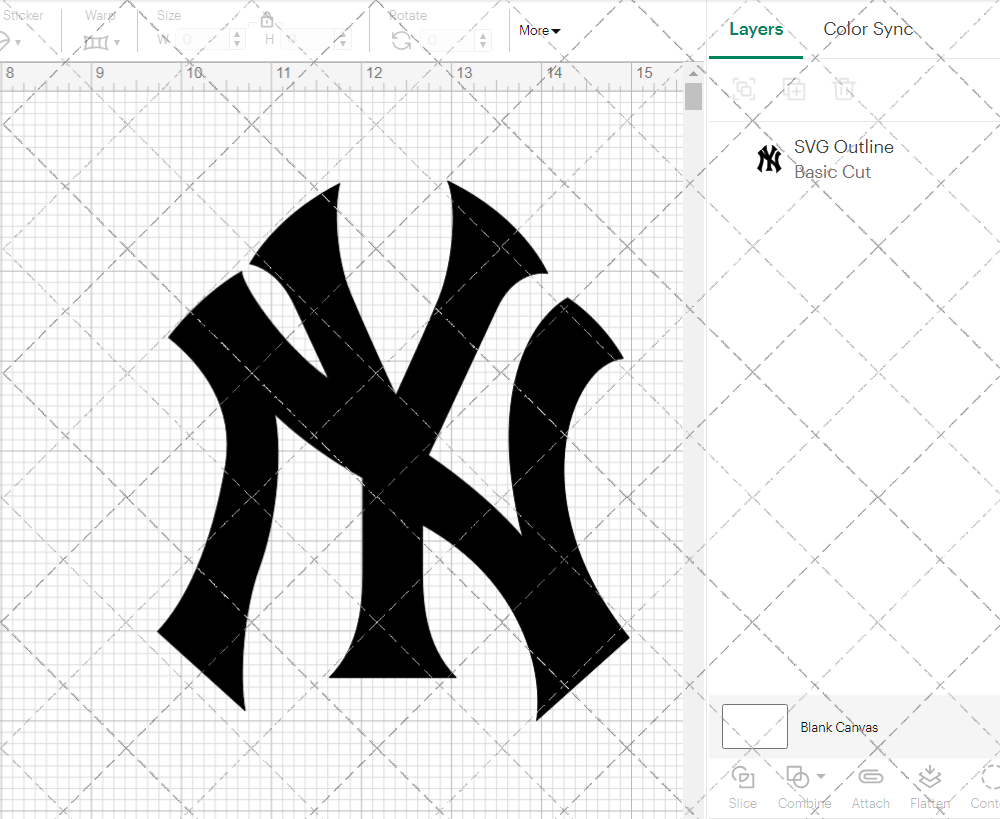1000x819 pixels.
Task: Click the Group layers icon
Action: tap(743, 89)
